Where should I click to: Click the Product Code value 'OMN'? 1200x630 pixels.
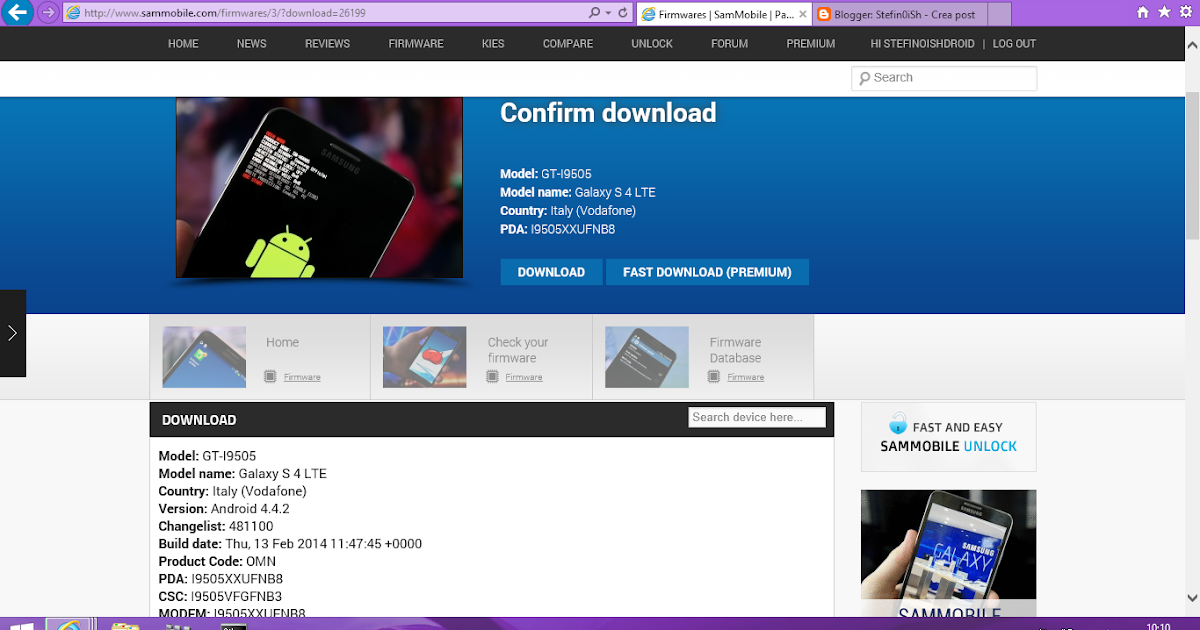click(x=261, y=561)
